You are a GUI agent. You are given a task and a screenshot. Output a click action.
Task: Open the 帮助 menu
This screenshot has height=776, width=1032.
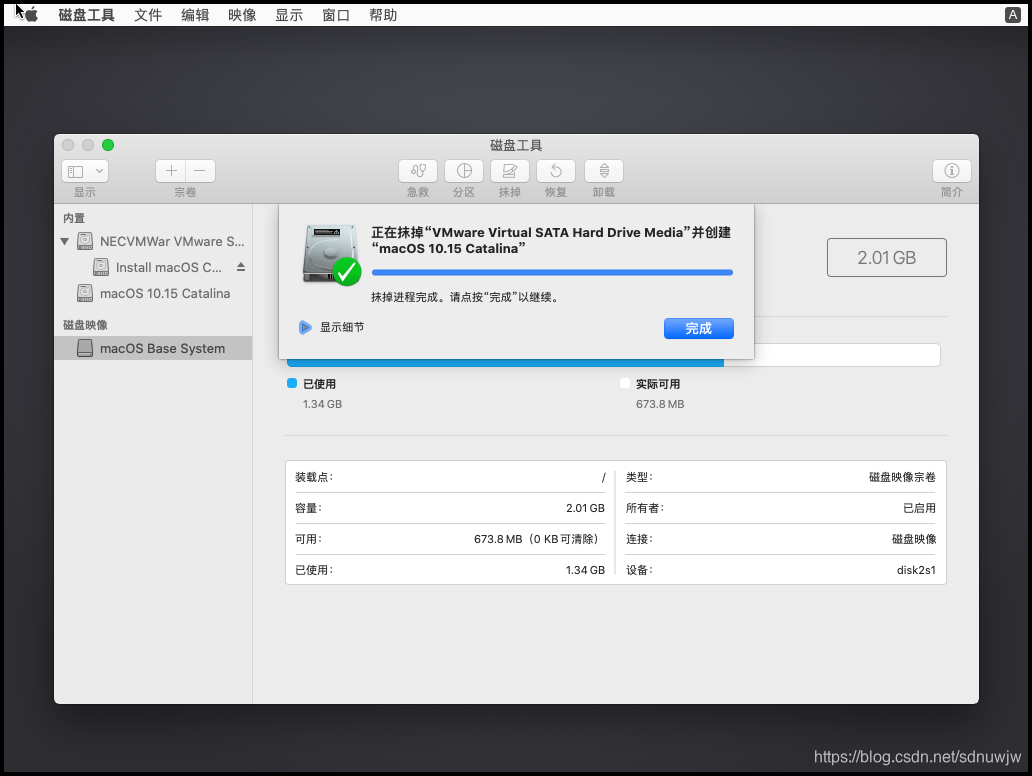point(383,15)
